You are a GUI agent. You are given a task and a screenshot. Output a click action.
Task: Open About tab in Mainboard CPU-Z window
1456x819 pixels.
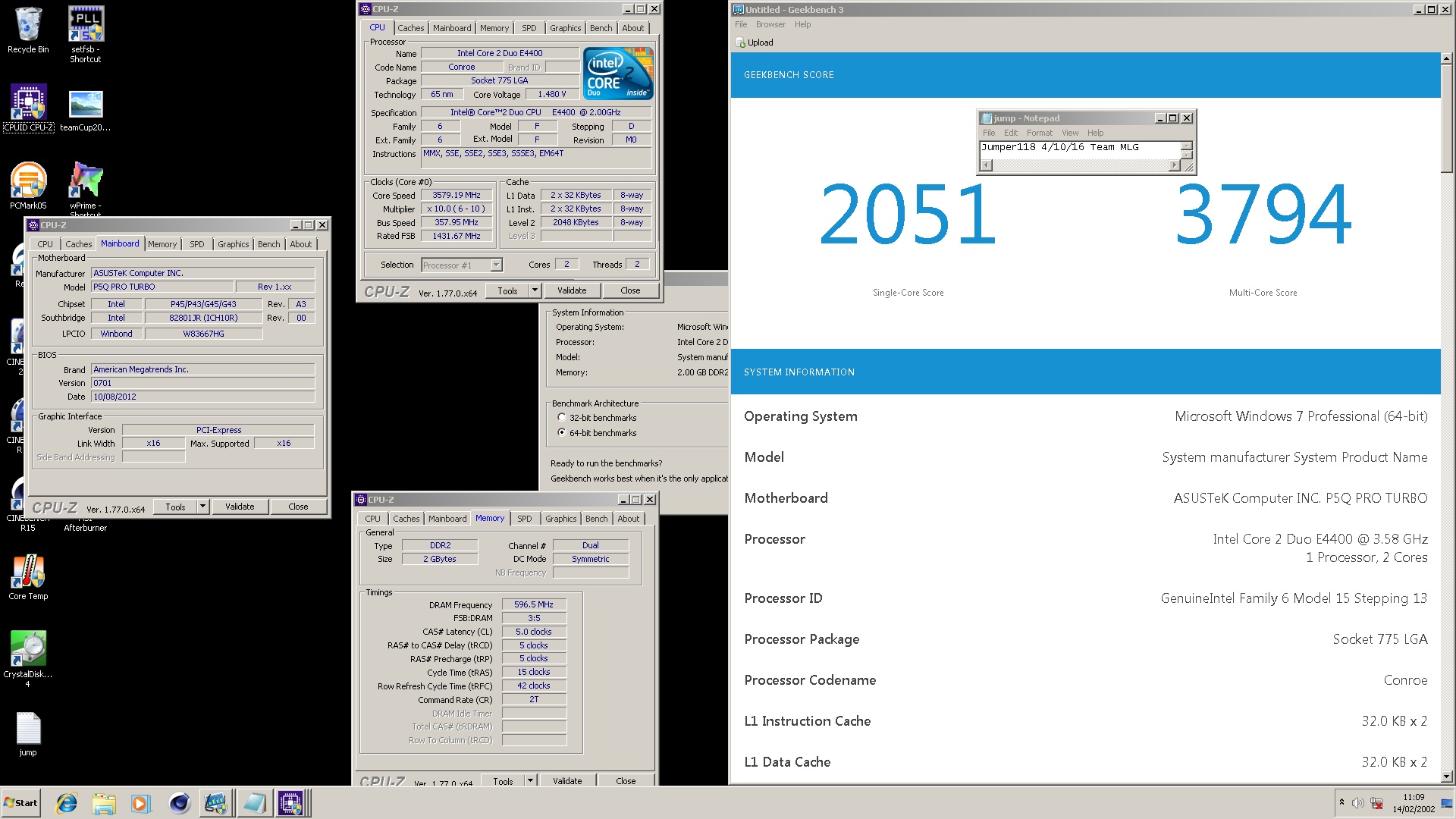301,244
